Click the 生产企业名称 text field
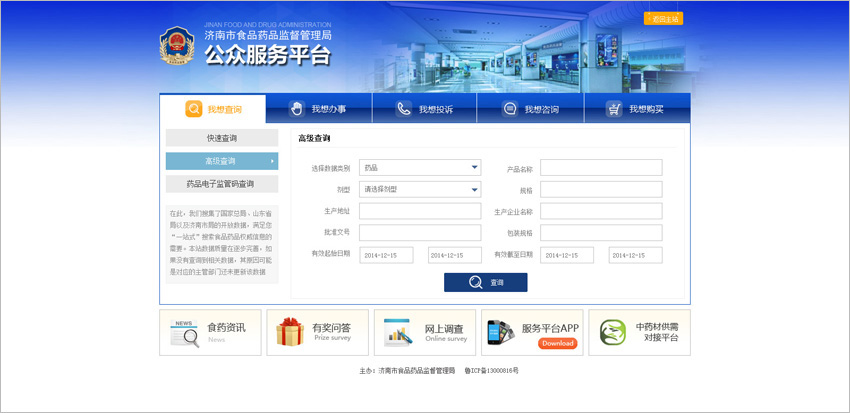Screen dimensions: 850x413 601,211
